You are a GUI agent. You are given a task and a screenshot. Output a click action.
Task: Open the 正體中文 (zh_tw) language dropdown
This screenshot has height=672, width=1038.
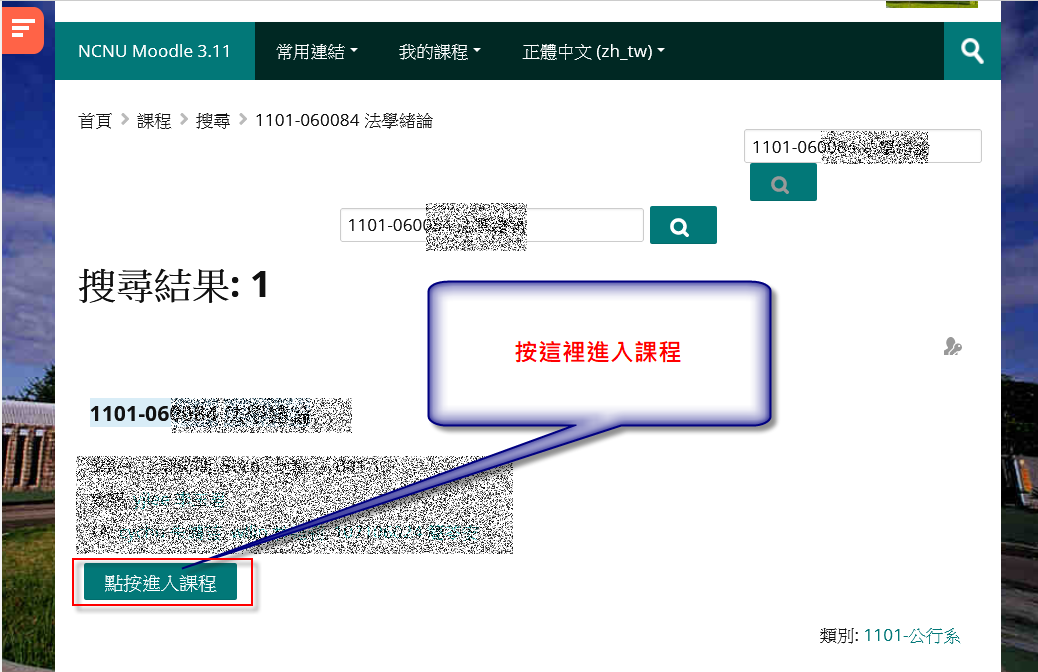pyautogui.click(x=593, y=52)
